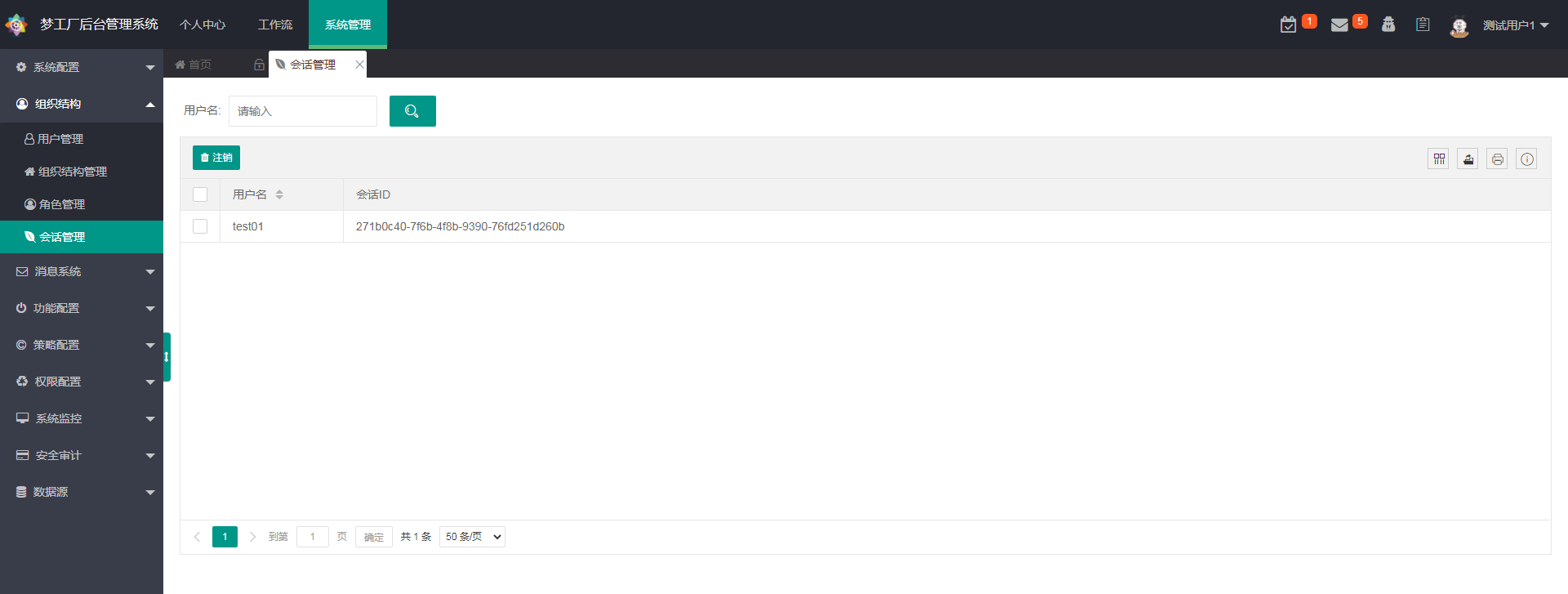Open 组织结构管理 in the sidebar

click(x=82, y=172)
